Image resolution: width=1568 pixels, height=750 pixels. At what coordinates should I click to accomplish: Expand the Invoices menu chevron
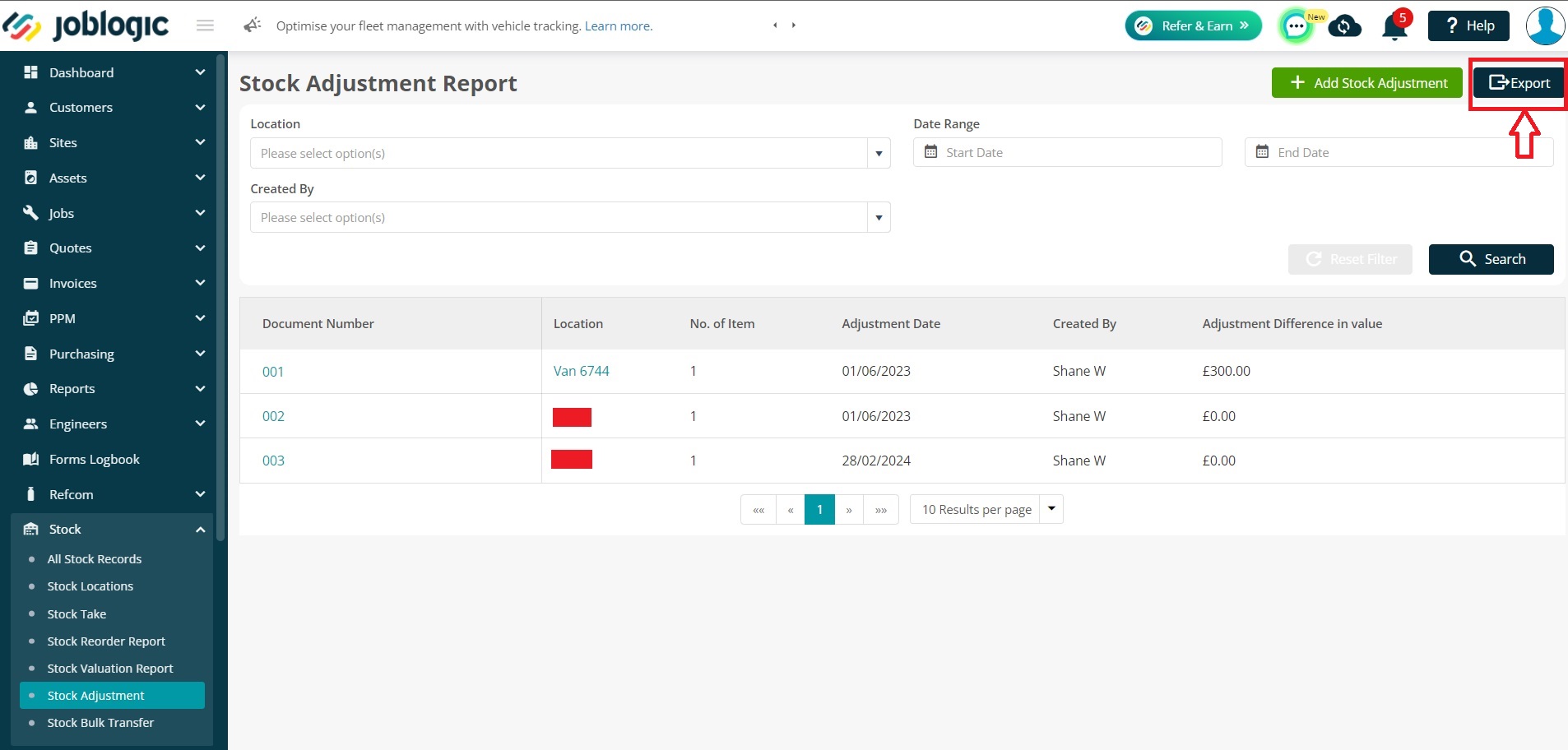[x=200, y=283]
